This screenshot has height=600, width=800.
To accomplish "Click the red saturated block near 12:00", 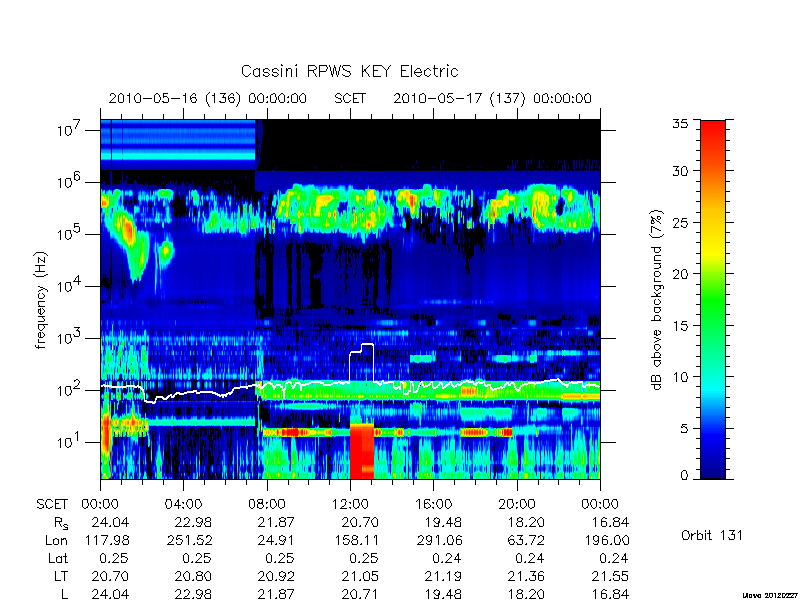I will (362, 451).
